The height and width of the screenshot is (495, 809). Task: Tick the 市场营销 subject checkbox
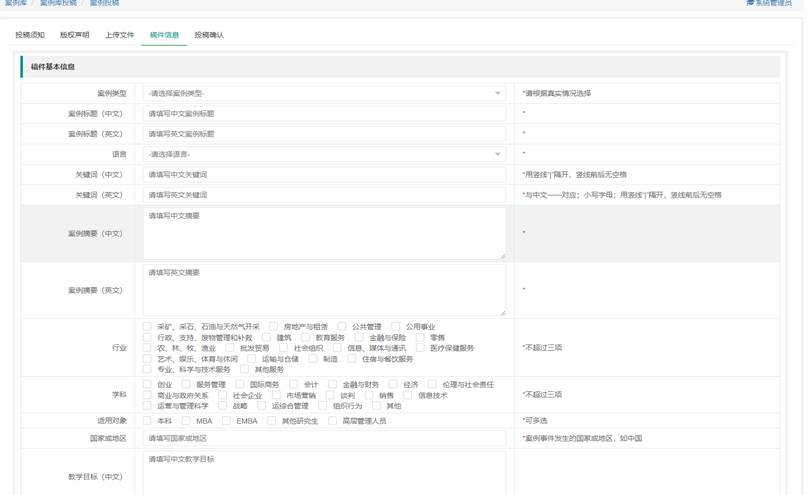pyautogui.click(x=276, y=396)
